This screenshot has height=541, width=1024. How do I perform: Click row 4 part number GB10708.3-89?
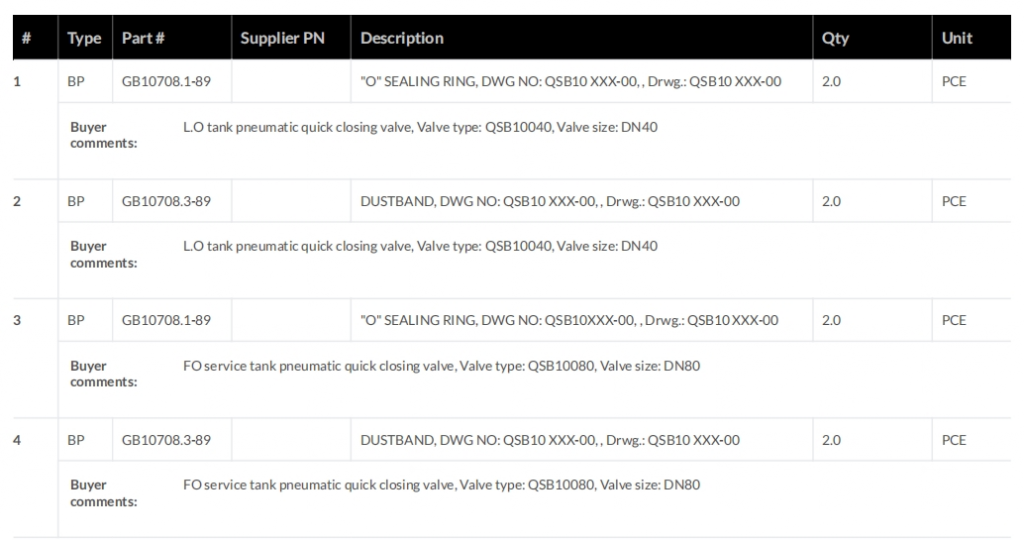coord(166,439)
